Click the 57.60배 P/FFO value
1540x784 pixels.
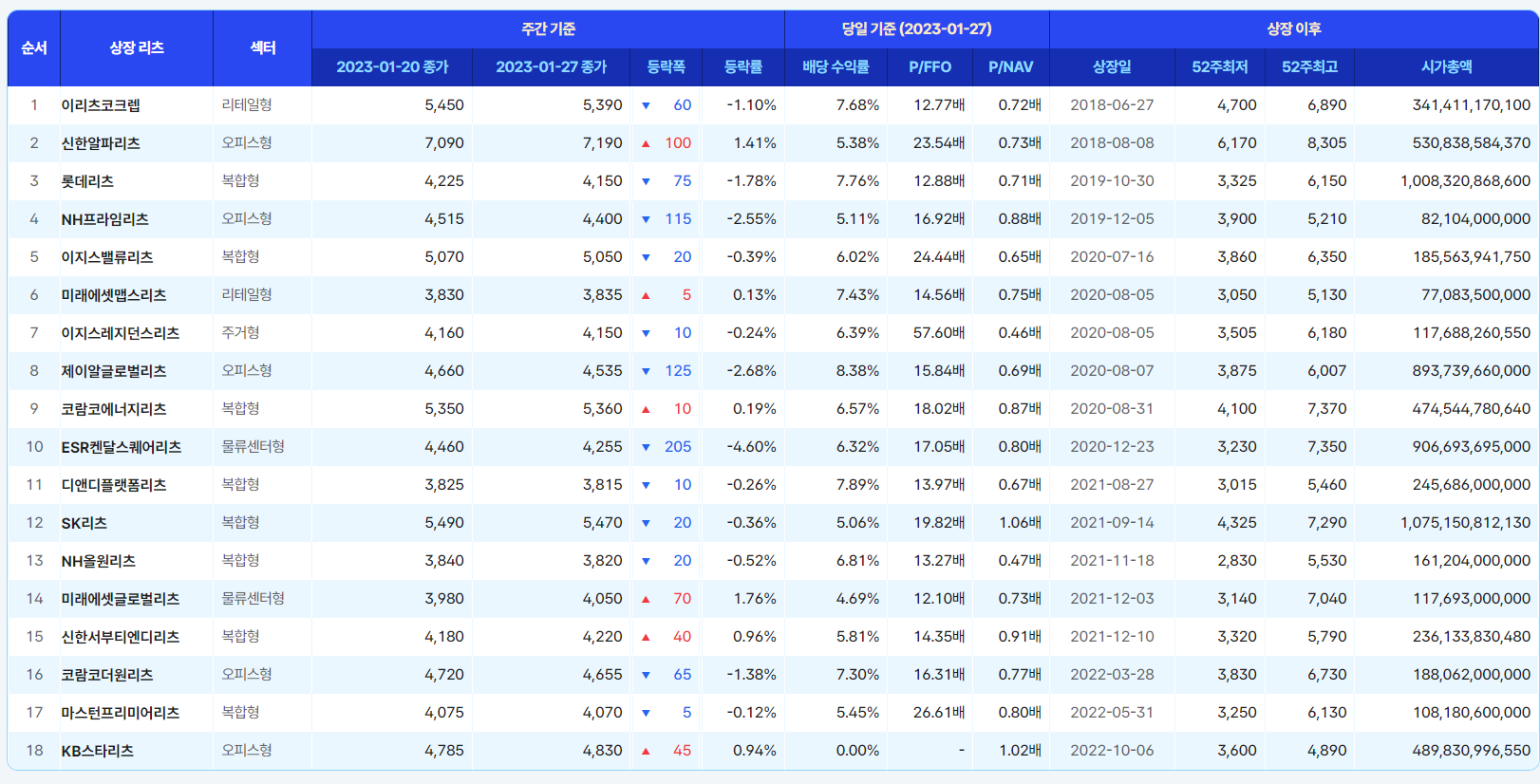point(939,333)
